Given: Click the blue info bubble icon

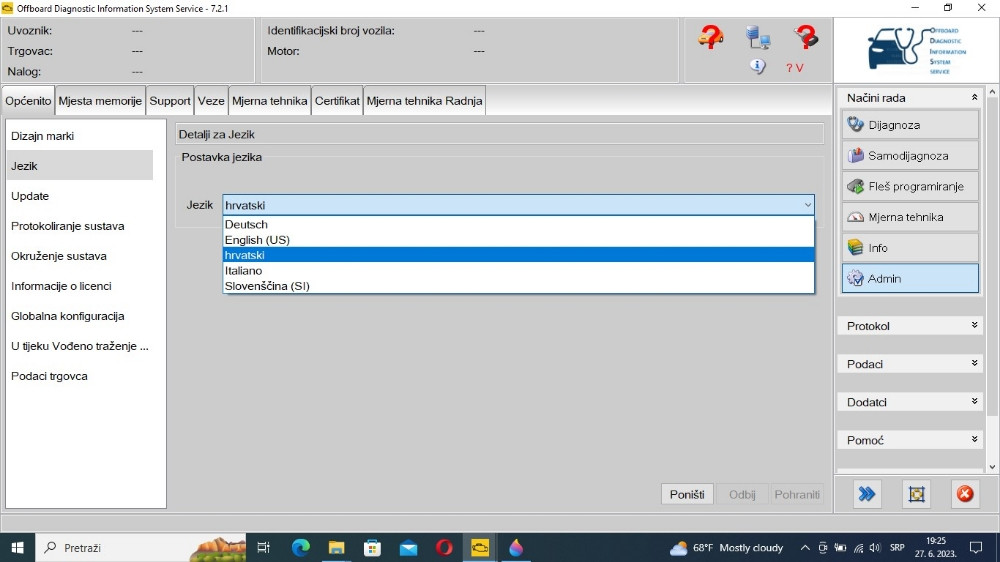Looking at the screenshot, I should point(757,66).
